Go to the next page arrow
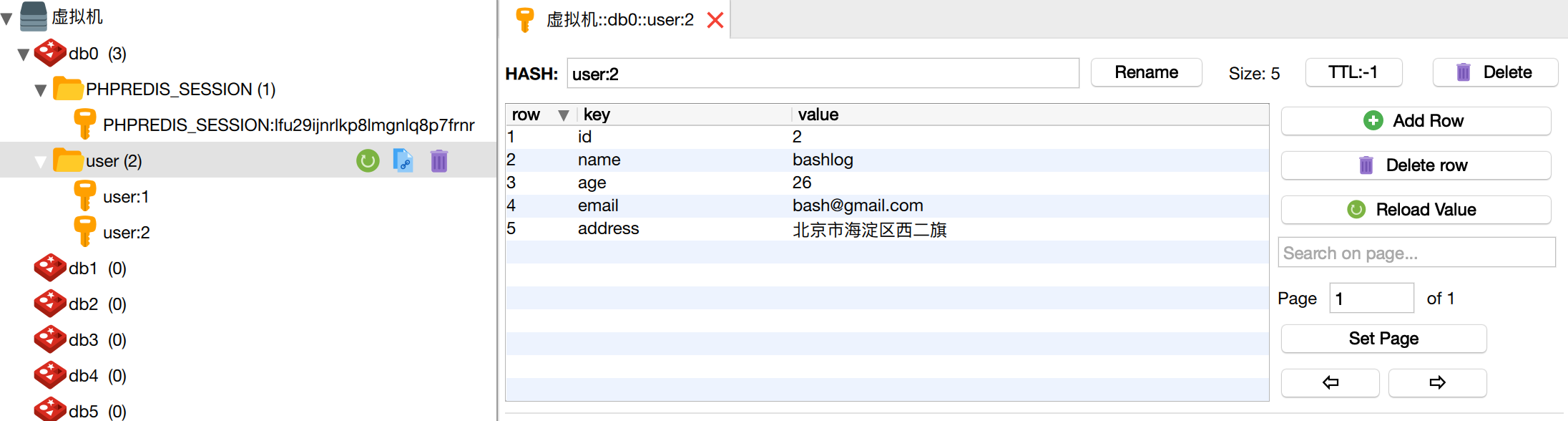Screen dimensions: 1568x421 (x=1437, y=383)
